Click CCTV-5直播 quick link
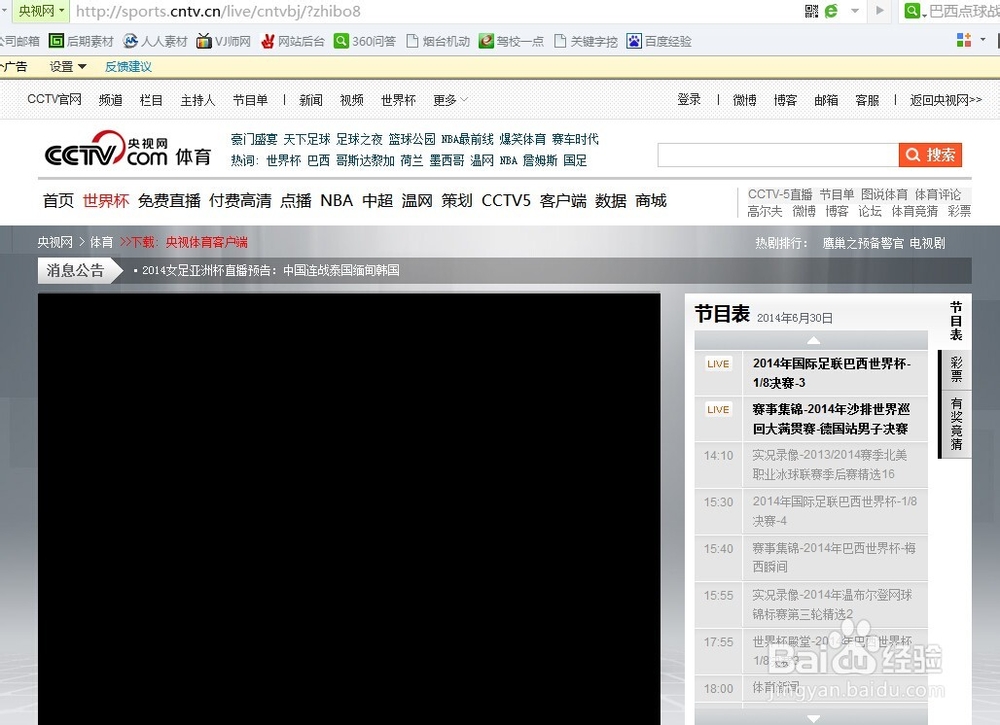 (x=780, y=194)
